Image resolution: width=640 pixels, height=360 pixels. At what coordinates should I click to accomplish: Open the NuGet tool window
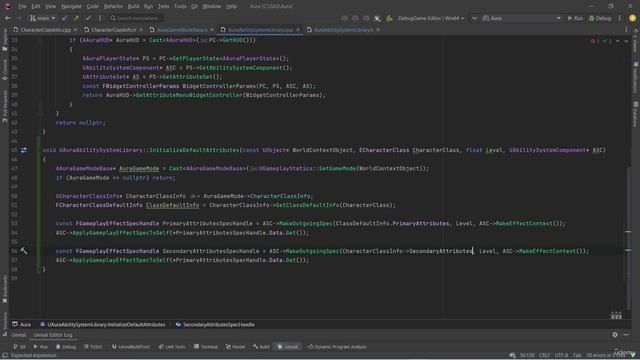pyautogui.click(x=236, y=347)
